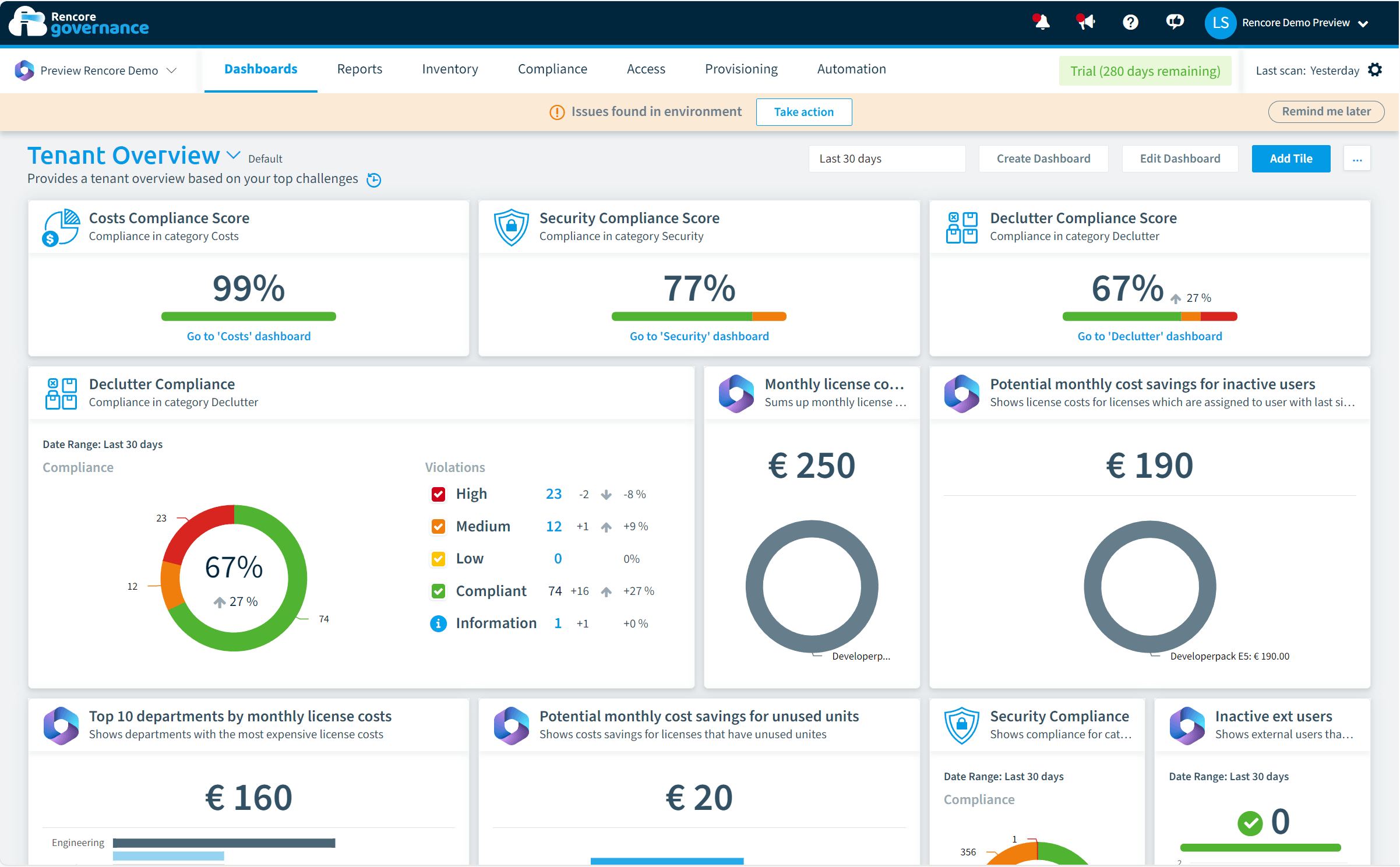This screenshot has height=867, width=1400.
Task: Click the announcements megaphone icon
Action: click(1085, 22)
